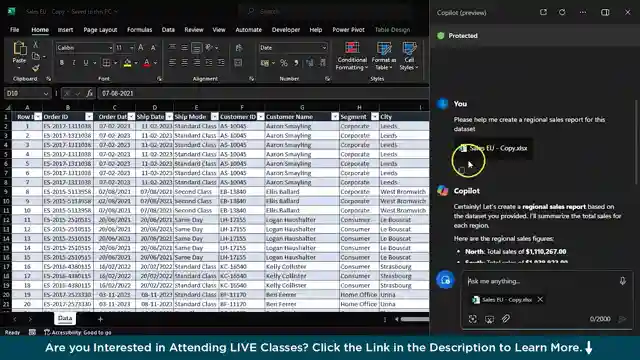Open Customer Name column filter dropdown
The width and height of the screenshot is (640, 360).
[x=335, y=117]
